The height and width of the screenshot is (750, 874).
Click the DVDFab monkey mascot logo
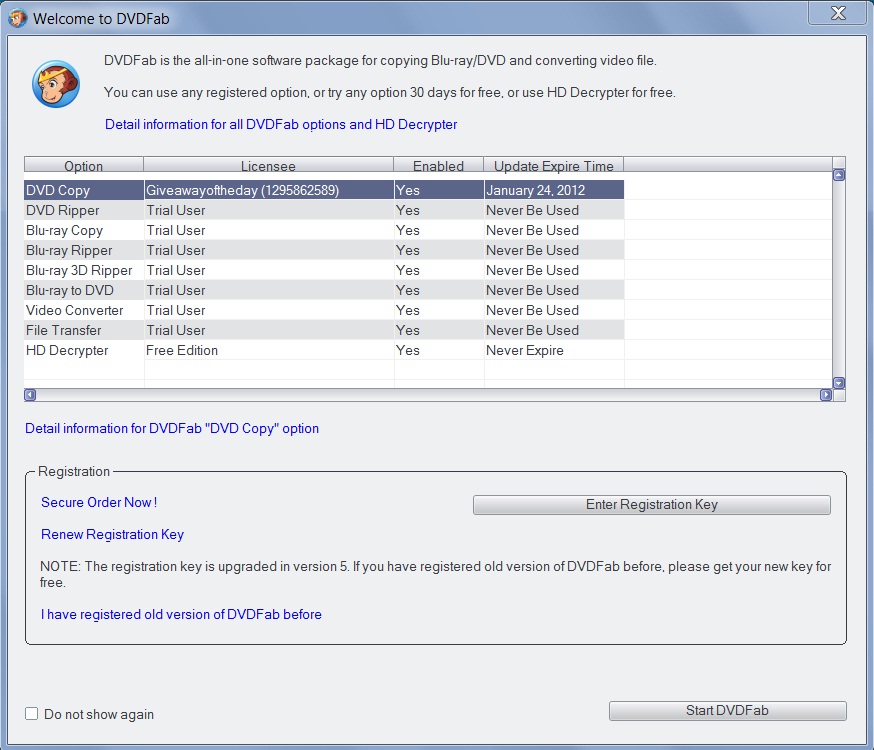56,84
